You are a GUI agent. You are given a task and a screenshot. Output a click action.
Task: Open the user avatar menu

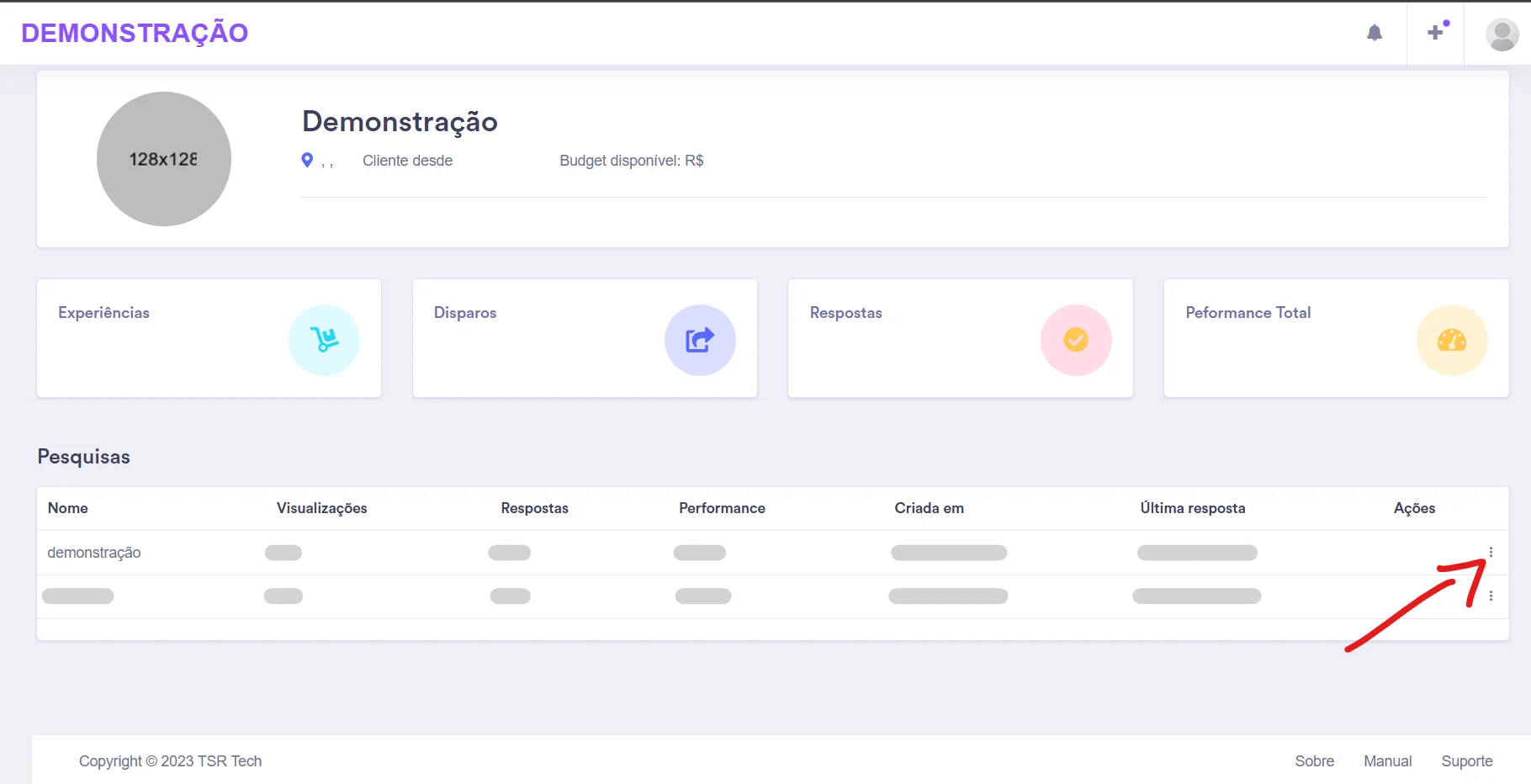1502,34
